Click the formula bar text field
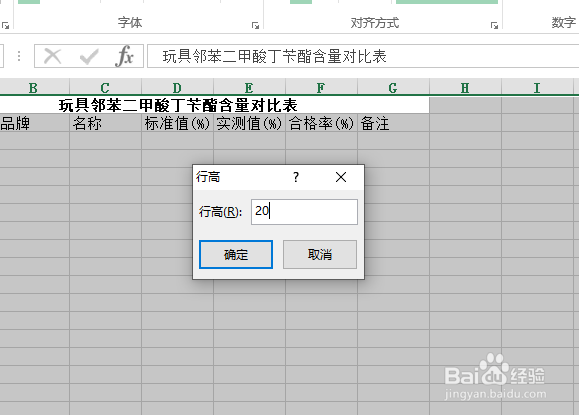Screen dimensions: 579x415 click(x=363, y=56)
